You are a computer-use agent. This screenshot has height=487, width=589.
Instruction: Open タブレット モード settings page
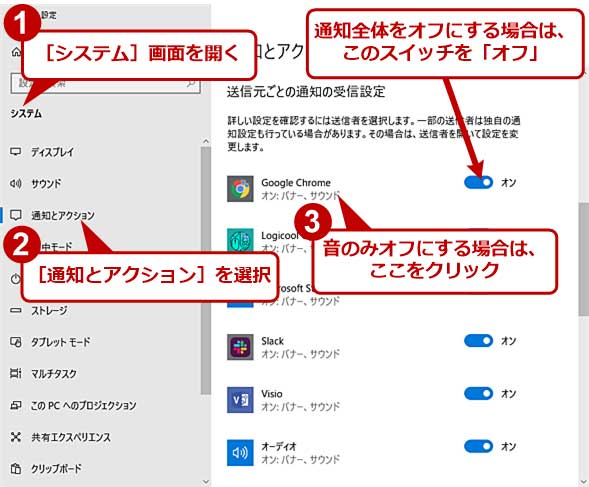pyautogui.click(x=60, y=342)
